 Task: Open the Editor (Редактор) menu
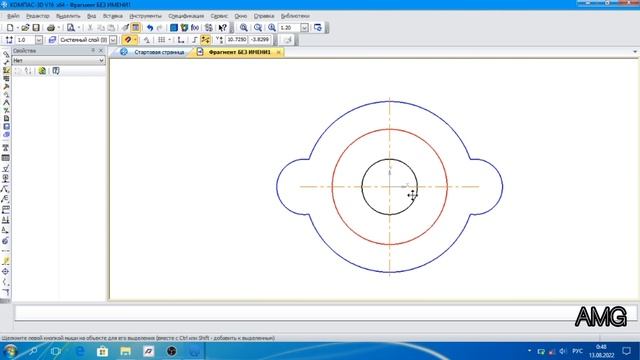tap(38, 16)
